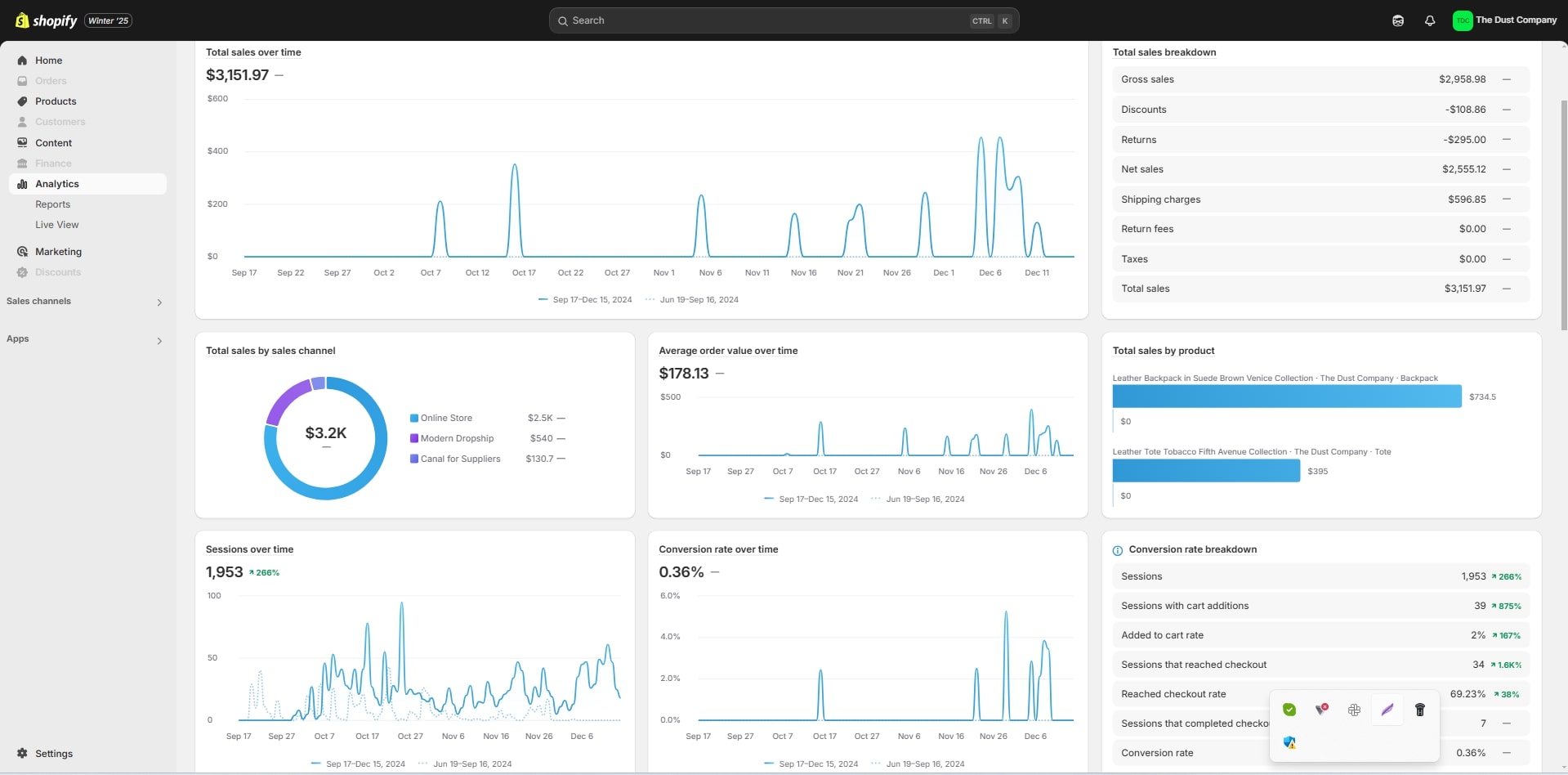
Task: Expand the Sales channels section
Action: click(159, 302)
